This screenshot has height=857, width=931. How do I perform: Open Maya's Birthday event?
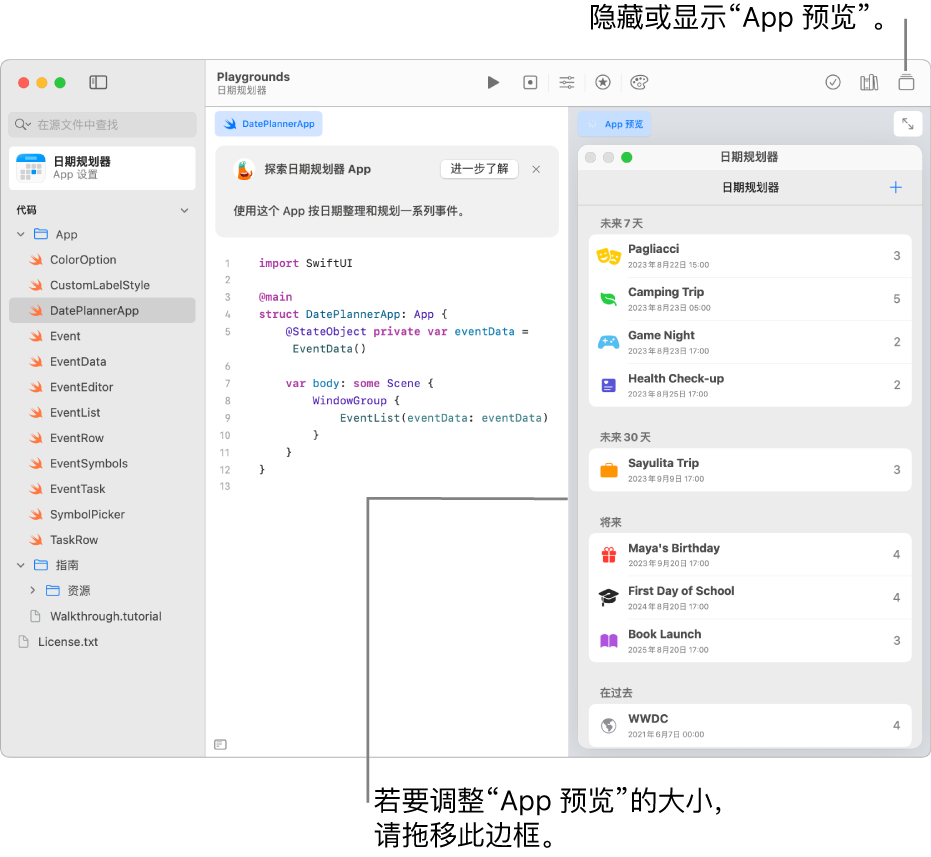(750, 555)
